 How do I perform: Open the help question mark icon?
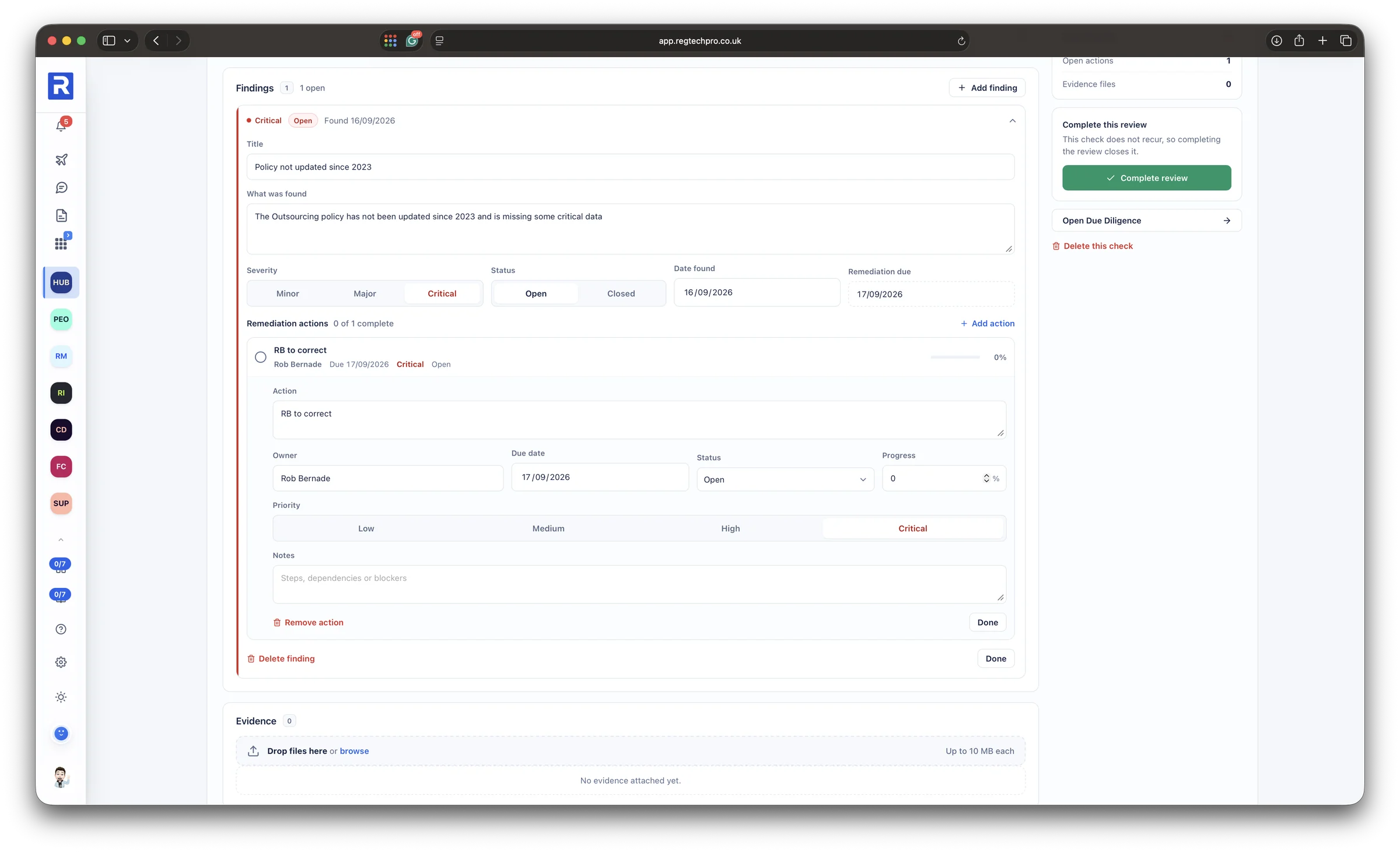[61, 629]
